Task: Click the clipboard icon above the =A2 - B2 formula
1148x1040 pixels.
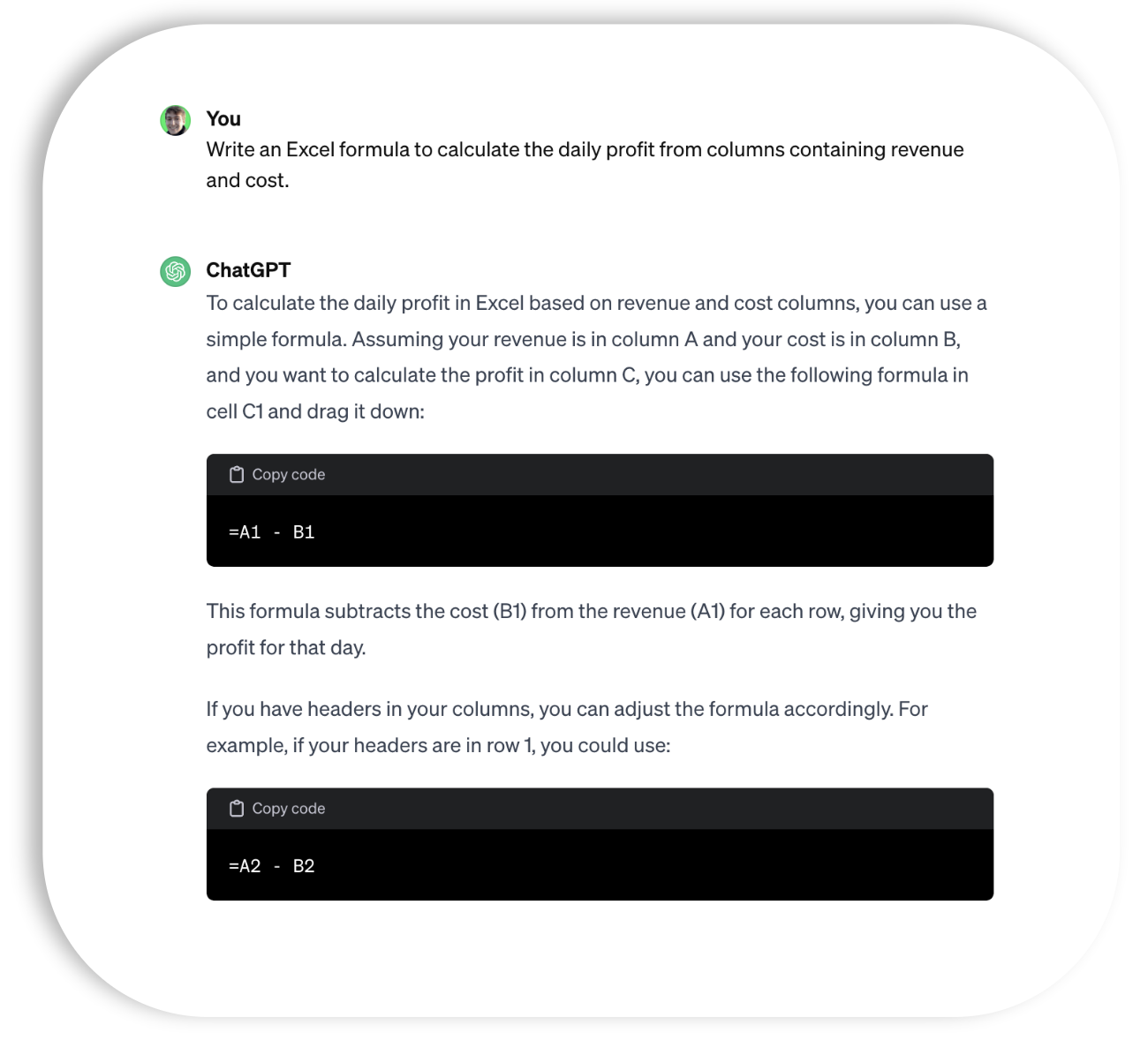Action: (236, 809)
